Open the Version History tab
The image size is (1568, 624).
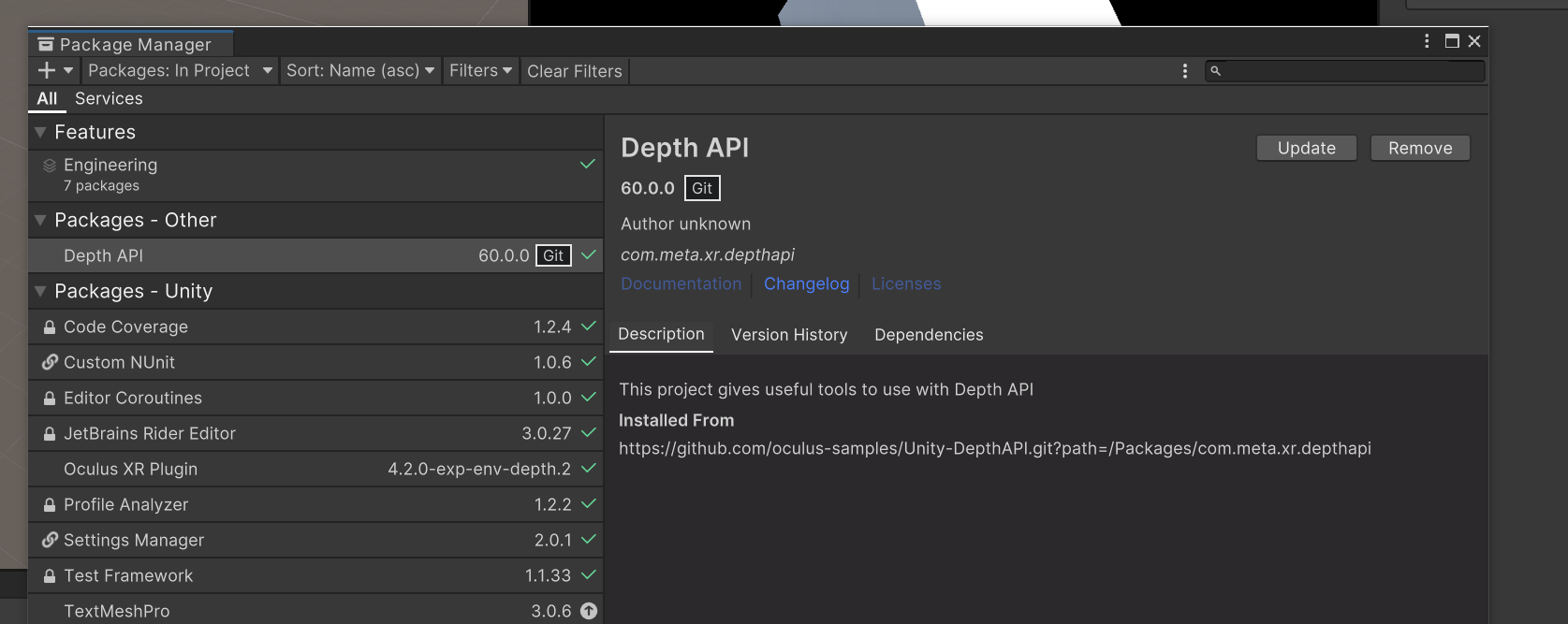(x=789, y=335)
